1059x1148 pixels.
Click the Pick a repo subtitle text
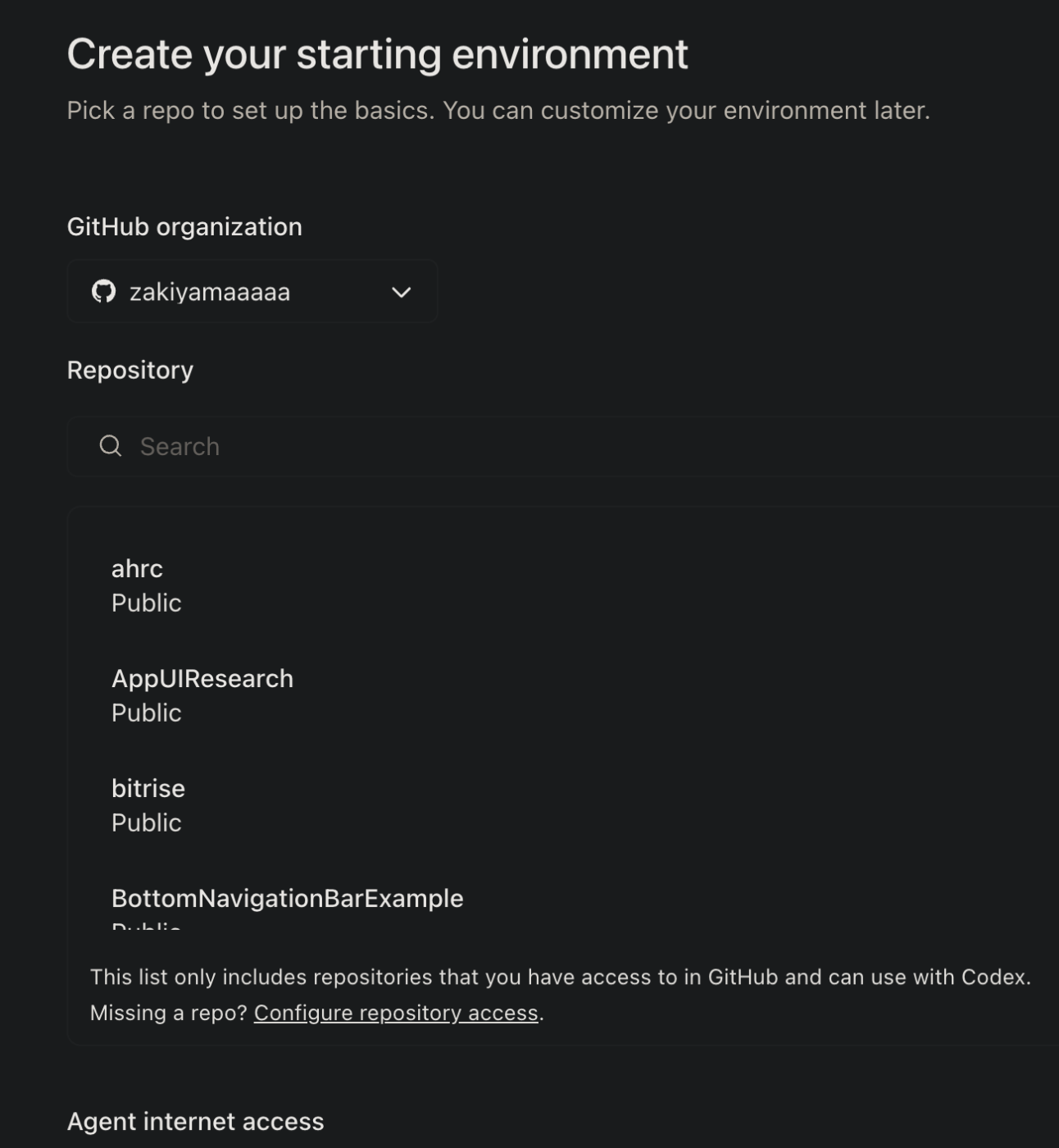(x=498, y=110)
